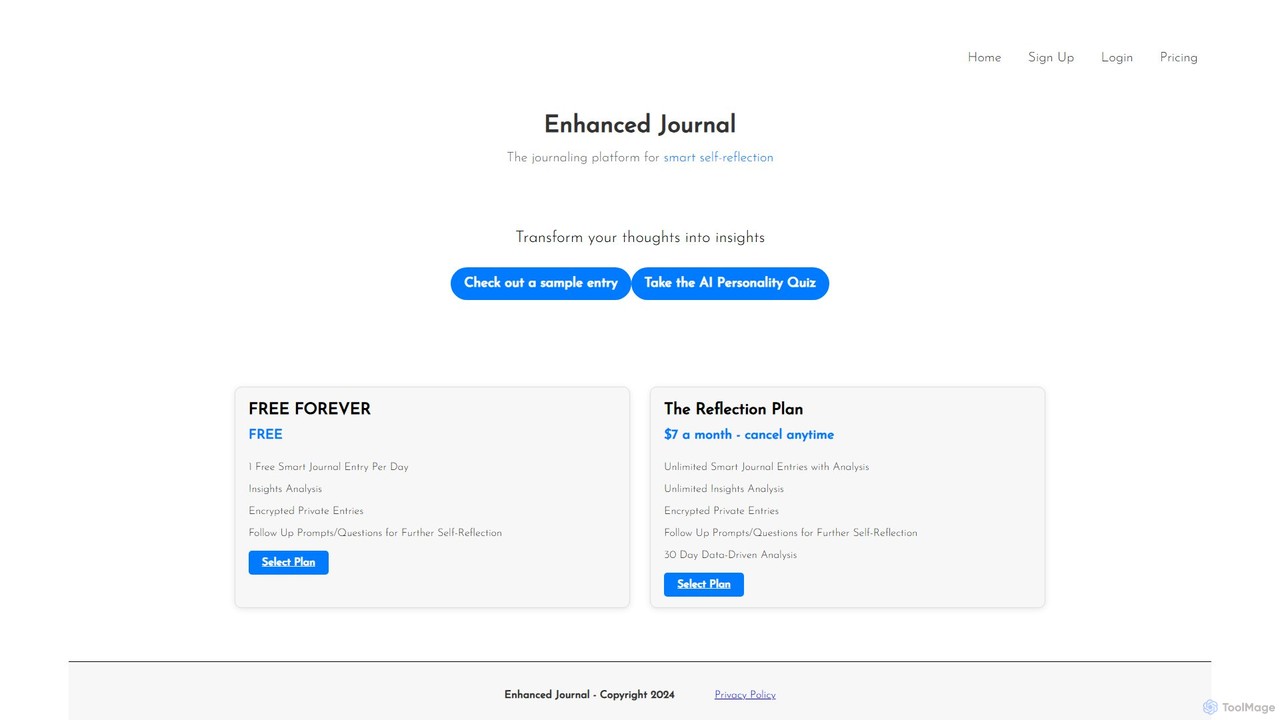The height and width of the screenshot is (720, 1280).
Task: Open the Home nav link
Action: (984, 57)
